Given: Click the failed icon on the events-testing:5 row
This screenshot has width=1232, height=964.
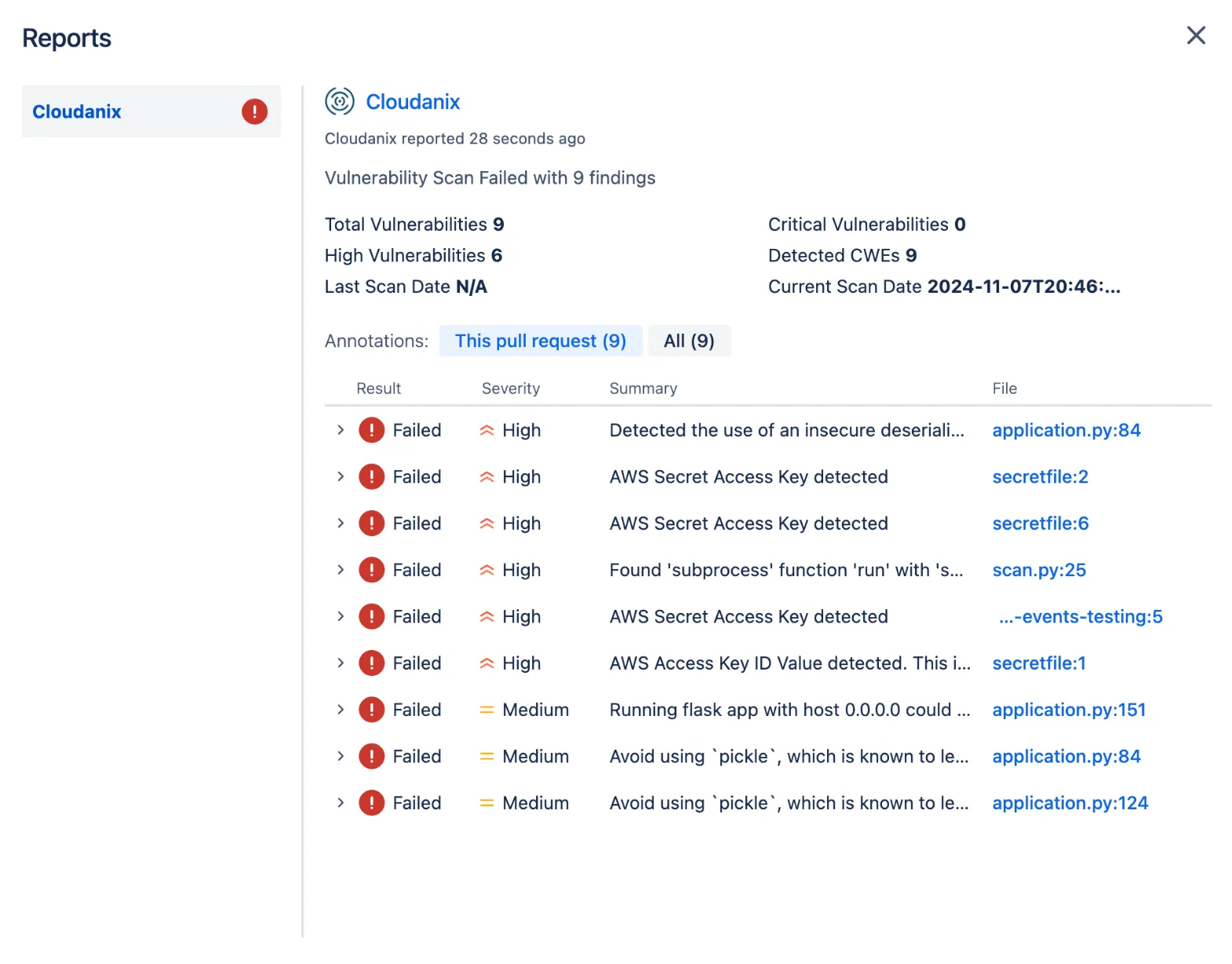Looking at the screenshot, I should point(371,616).
